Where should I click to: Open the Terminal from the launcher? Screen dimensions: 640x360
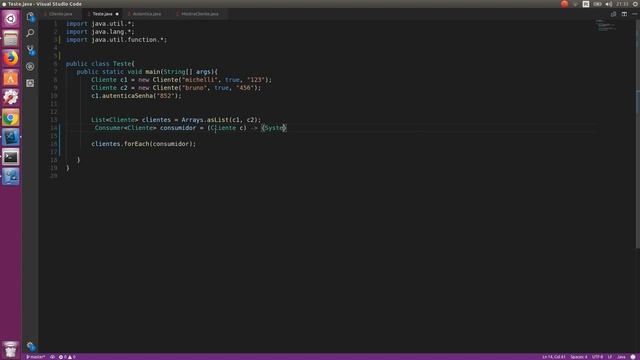click(11, 157)
